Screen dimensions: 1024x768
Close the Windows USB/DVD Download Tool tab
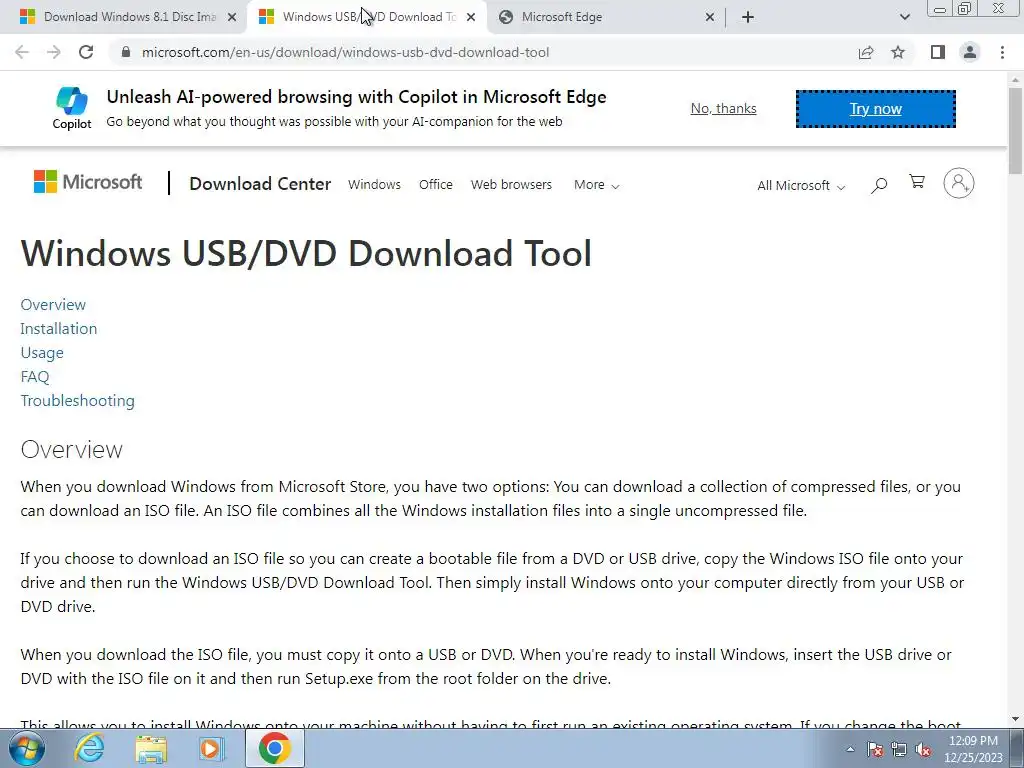point(471,18)
